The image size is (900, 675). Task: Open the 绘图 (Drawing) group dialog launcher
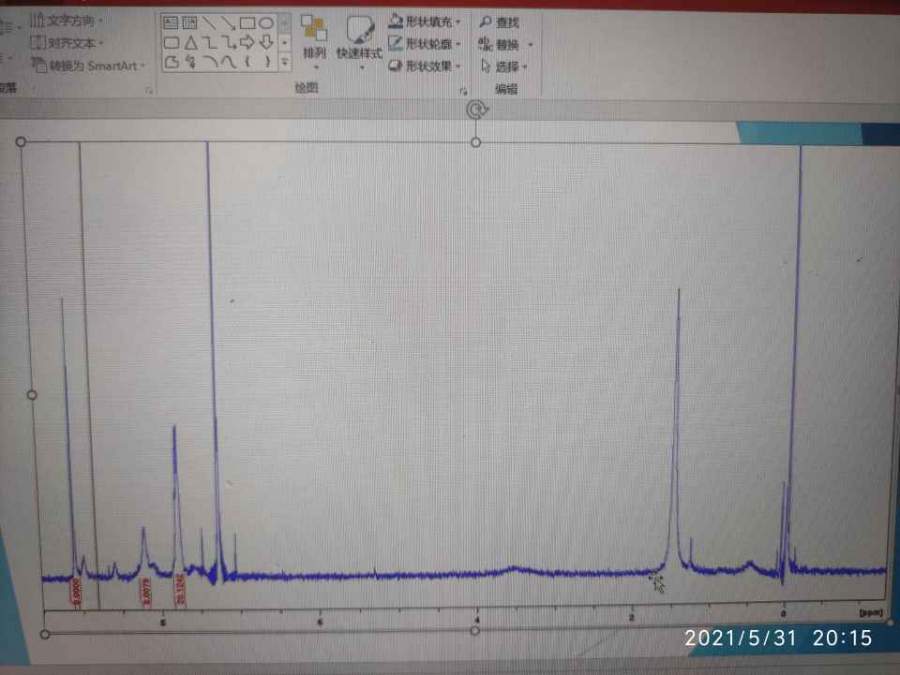(x=463, y=90)
